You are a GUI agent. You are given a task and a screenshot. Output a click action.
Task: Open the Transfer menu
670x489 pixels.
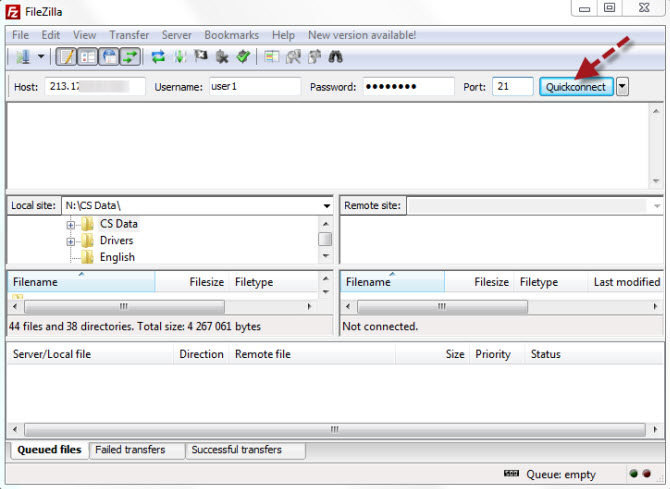pos(129,35)
